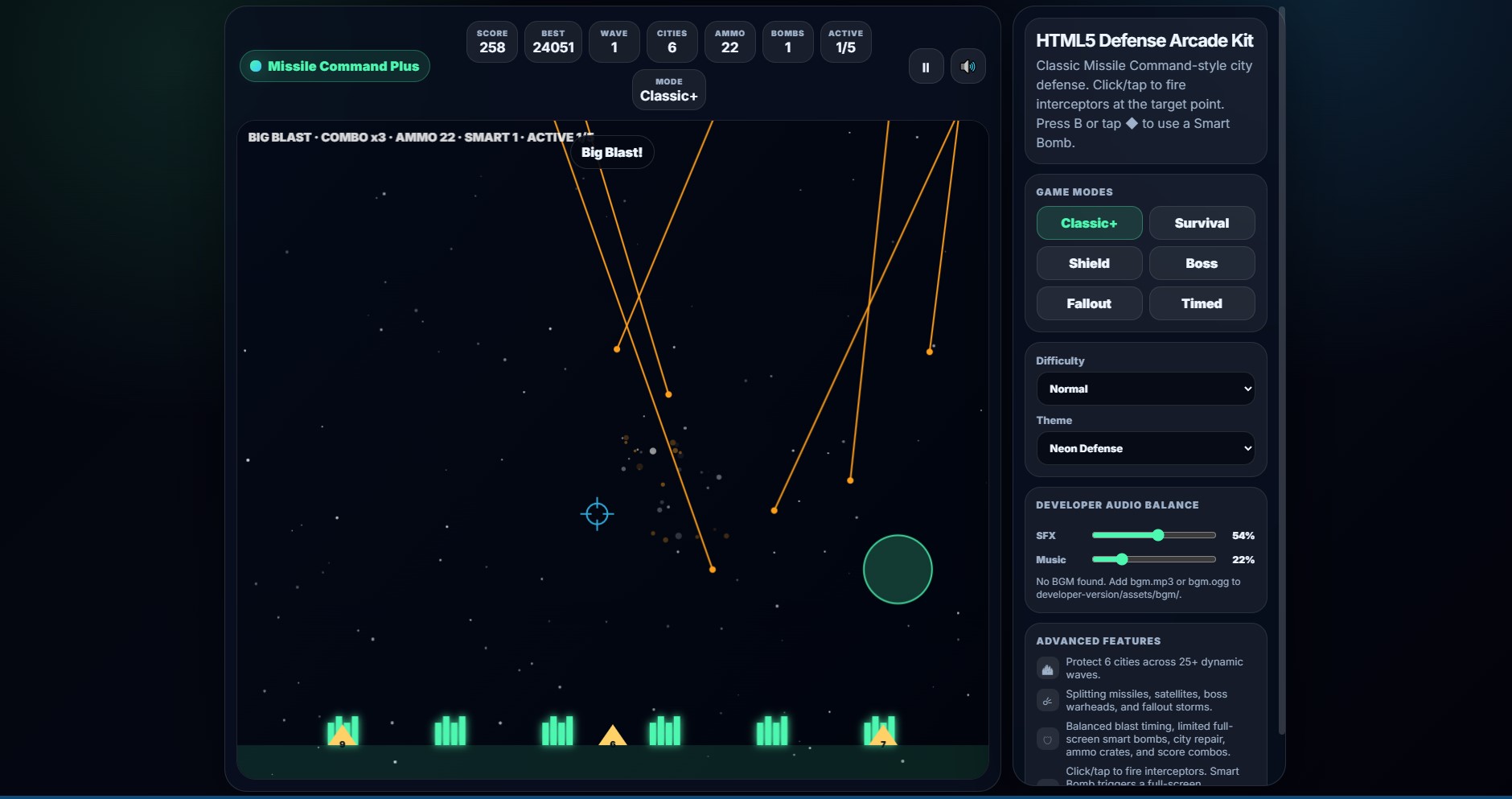Screen dimensions: 1512x799
Task: Mute sound using the speaker icon
Action: 968,67
